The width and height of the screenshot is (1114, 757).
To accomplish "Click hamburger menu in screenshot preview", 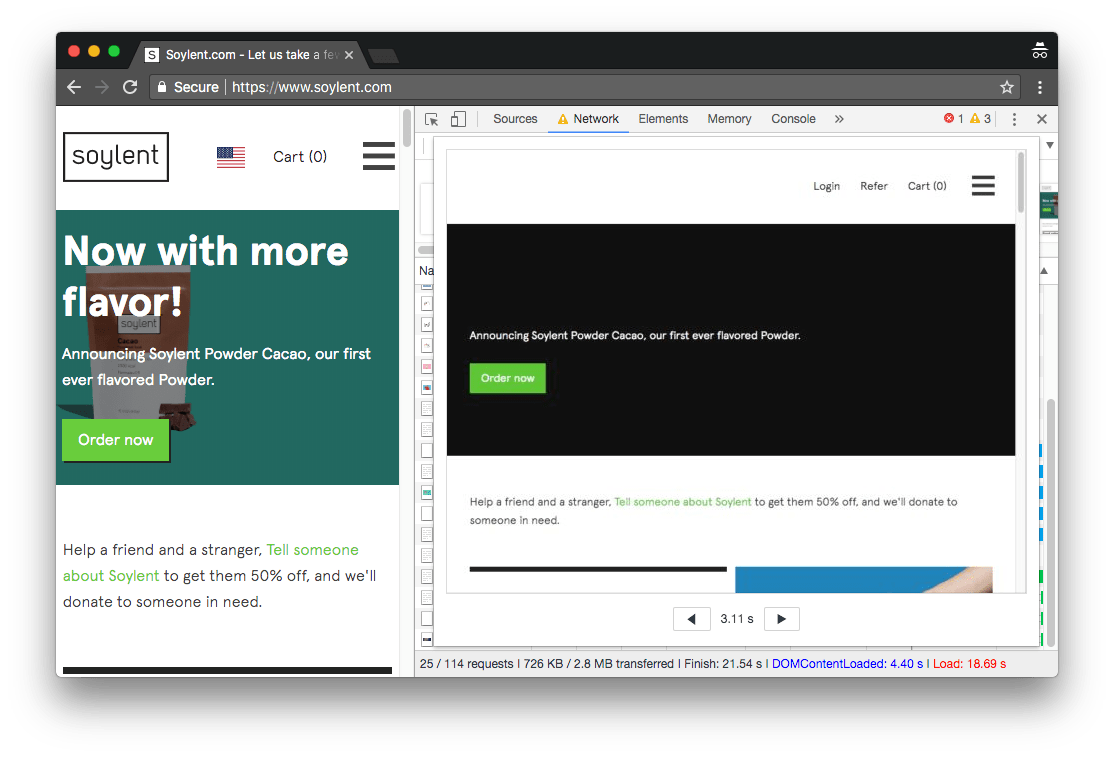I will click(983, 185).
